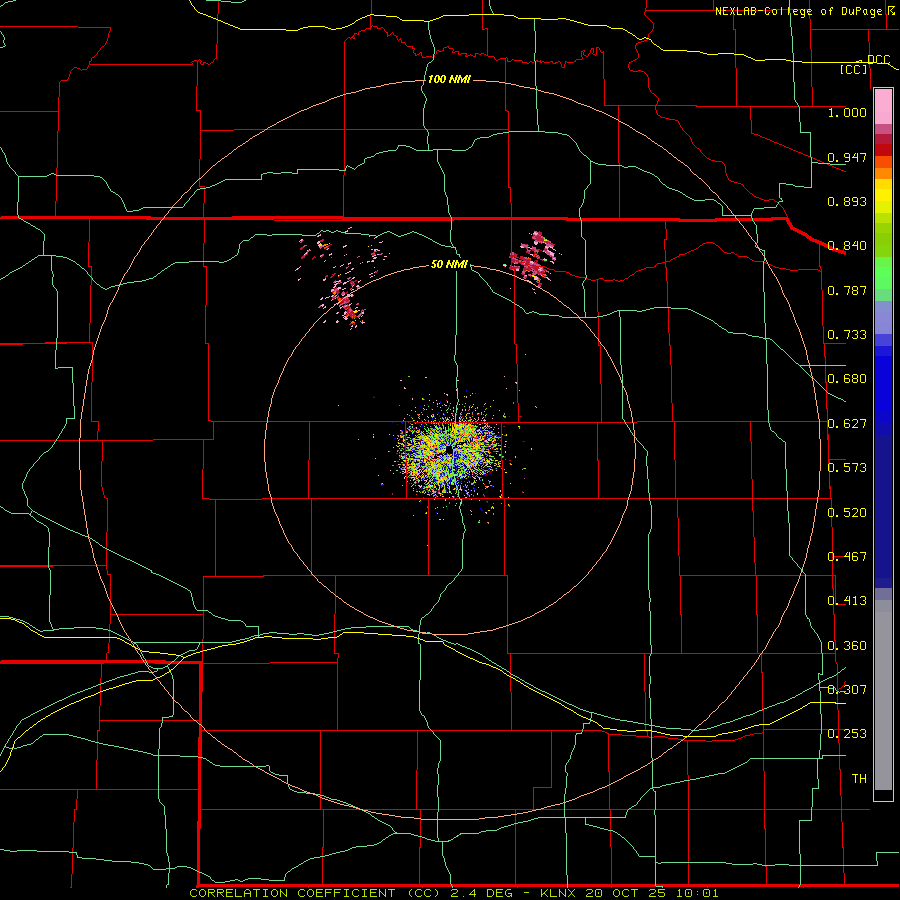Click the radar site echo cluster at the rings' center
This screenshot has width=900, height=900.
coord(450,451)
